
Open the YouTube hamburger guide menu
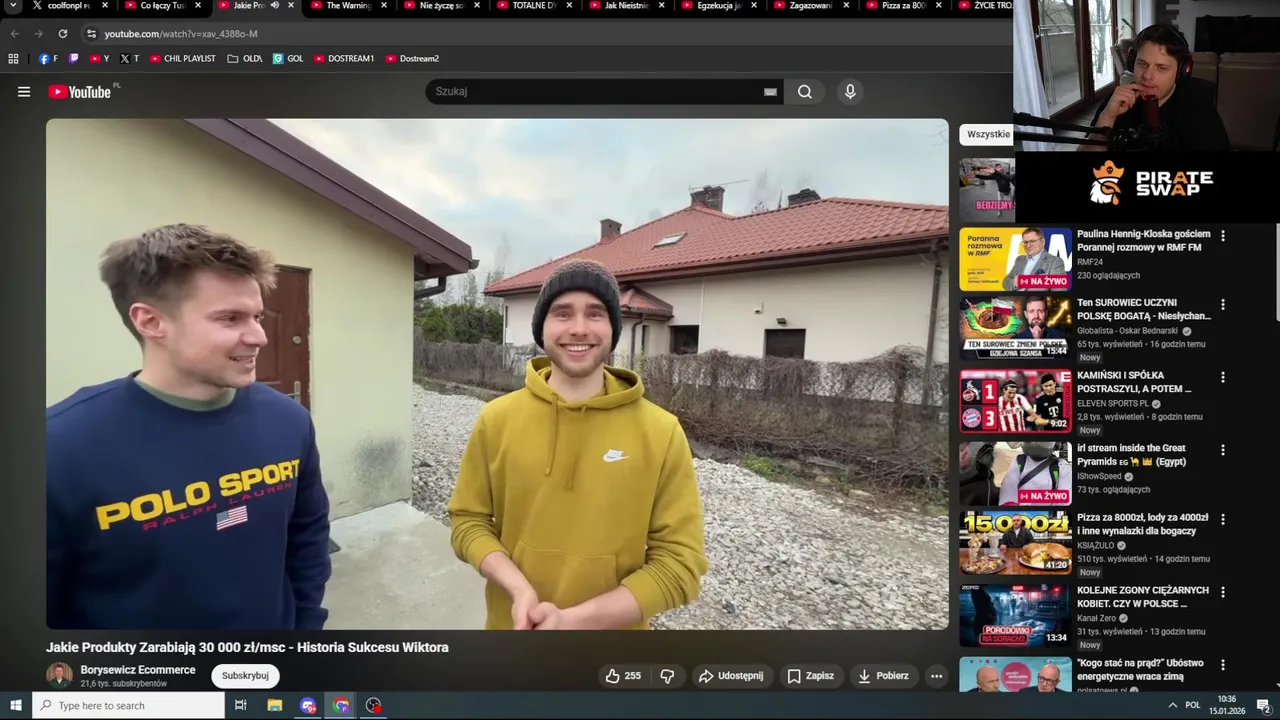click(x=24, y=92)
